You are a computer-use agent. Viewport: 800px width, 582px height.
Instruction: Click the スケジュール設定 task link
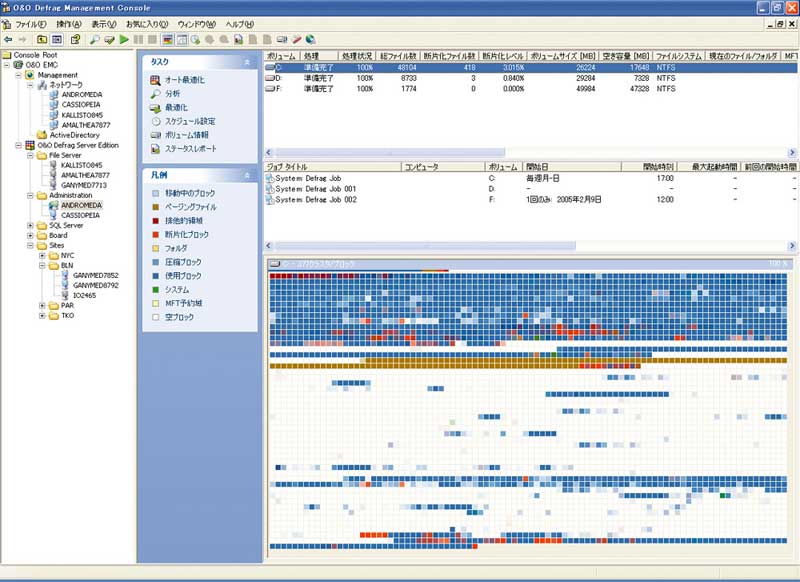point(190,121)
